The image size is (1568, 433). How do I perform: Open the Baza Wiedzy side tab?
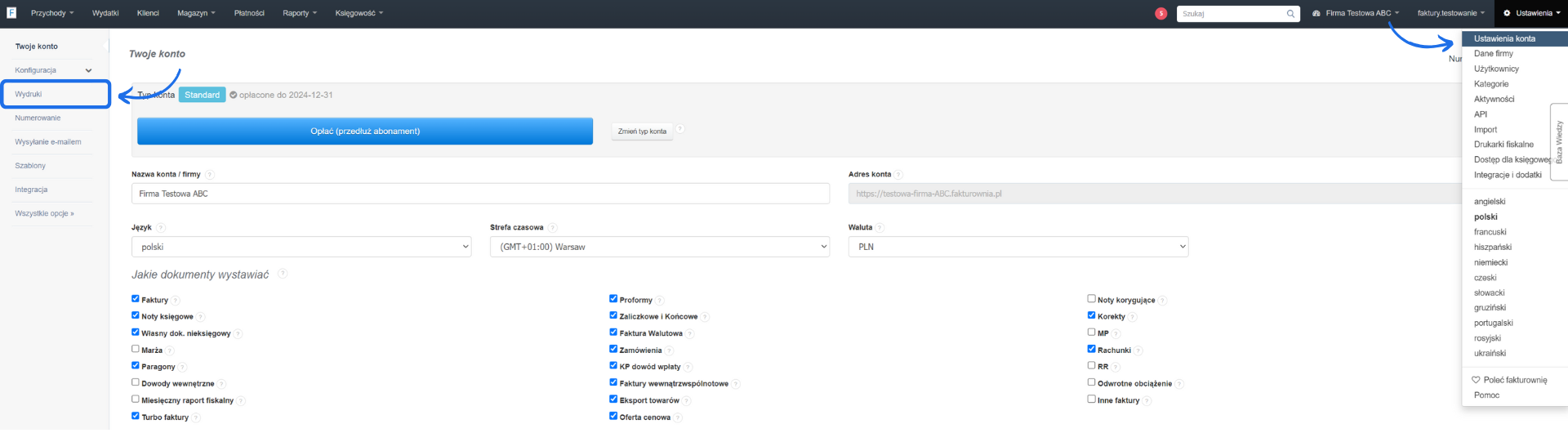(x=1558, y=143)
